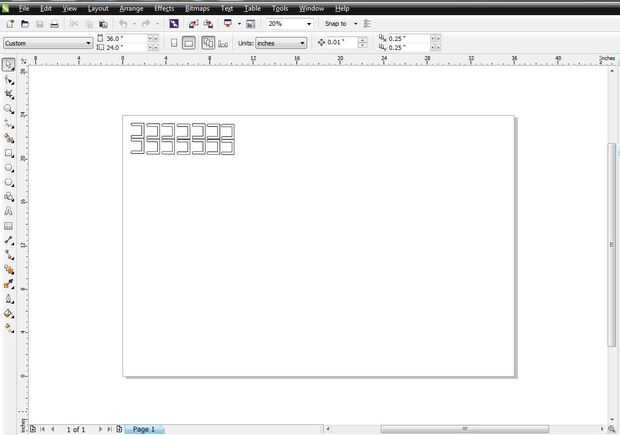Open the Units inches dropdown

(281, 43)
